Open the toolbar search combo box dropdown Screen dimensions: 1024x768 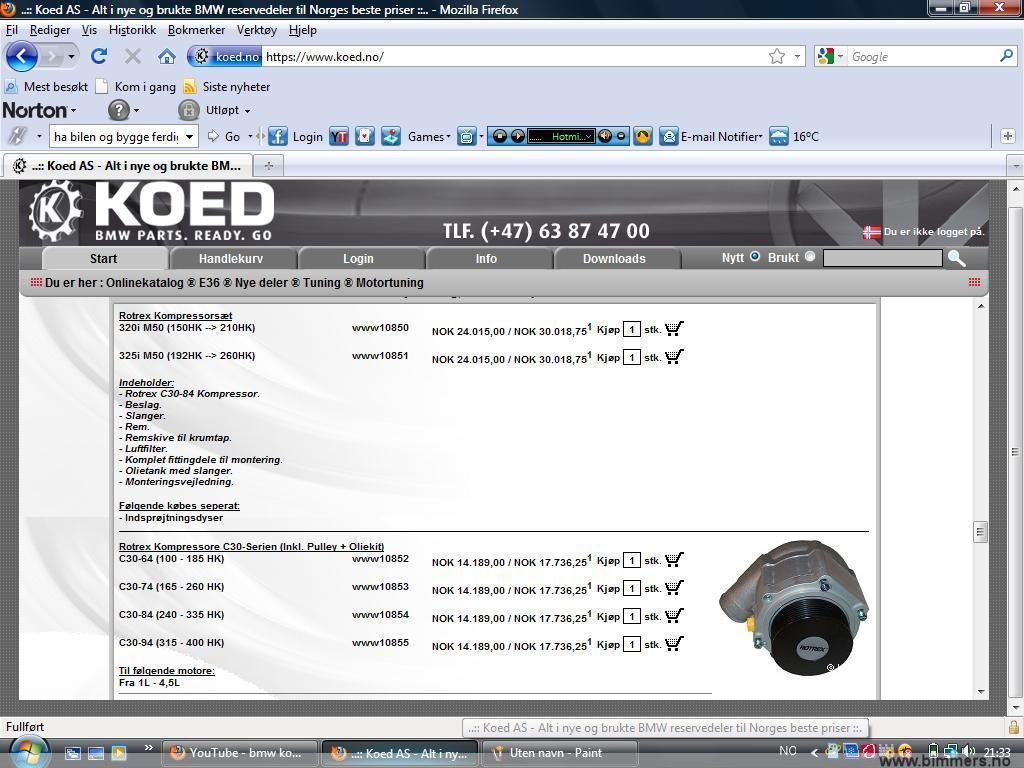click(189, 136)
